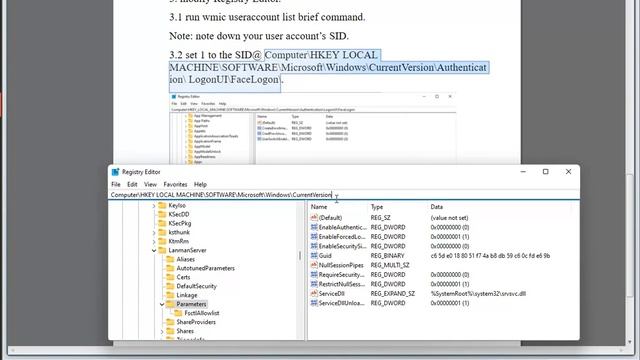Select the Certs folder icon
Viewport: 640px width, 360px height.
(170, 277)
